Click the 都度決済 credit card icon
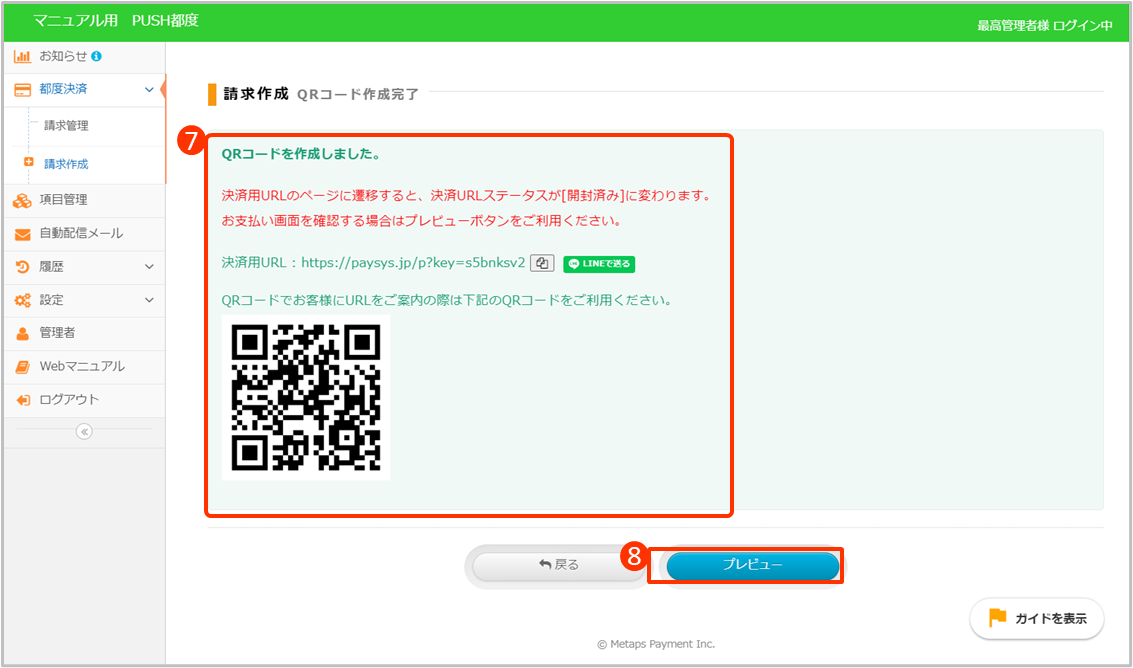 (22, 90)
